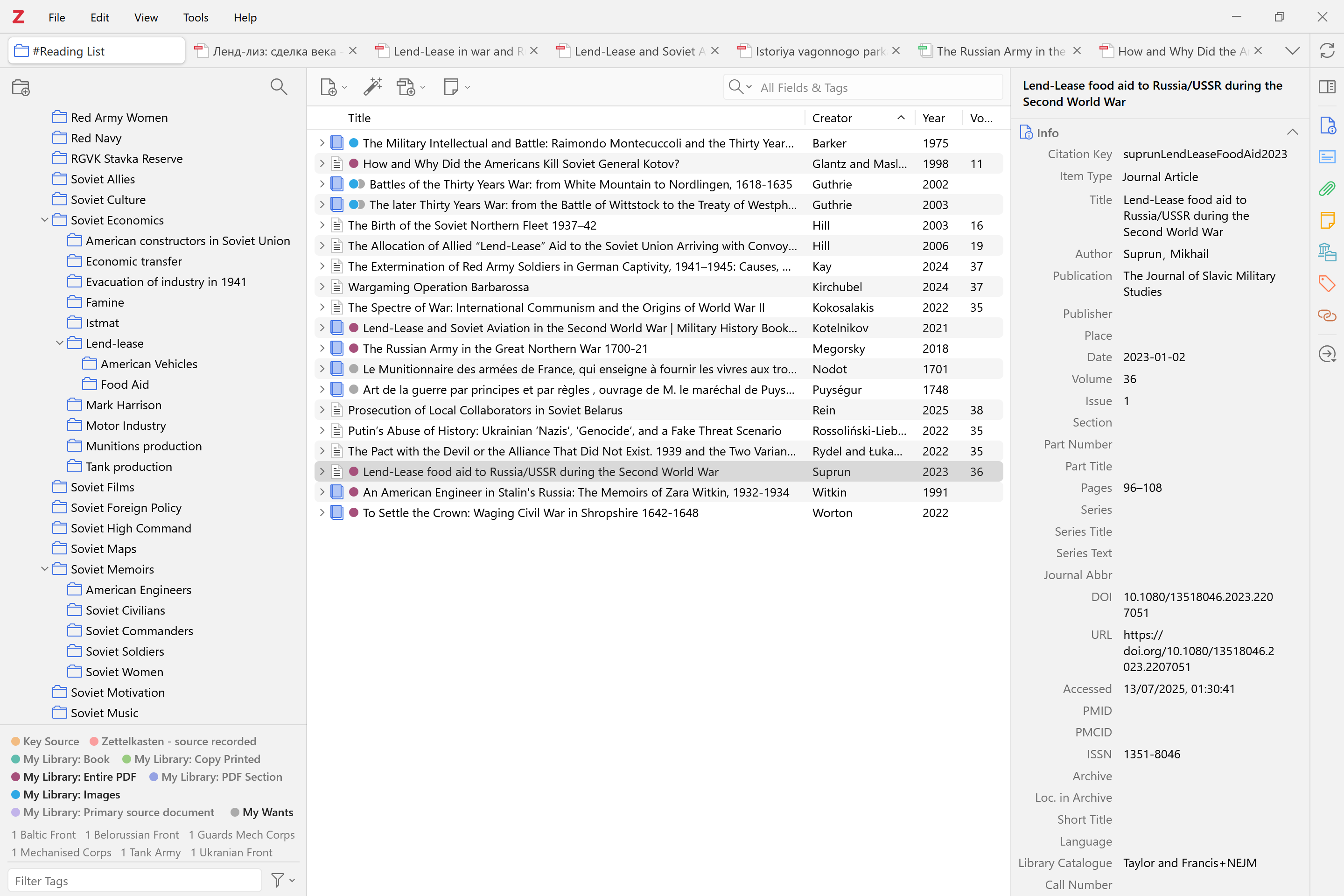Filter by My Library: Book tag
The height and width of the screenshot is (896, 1344).
point(61,759)
